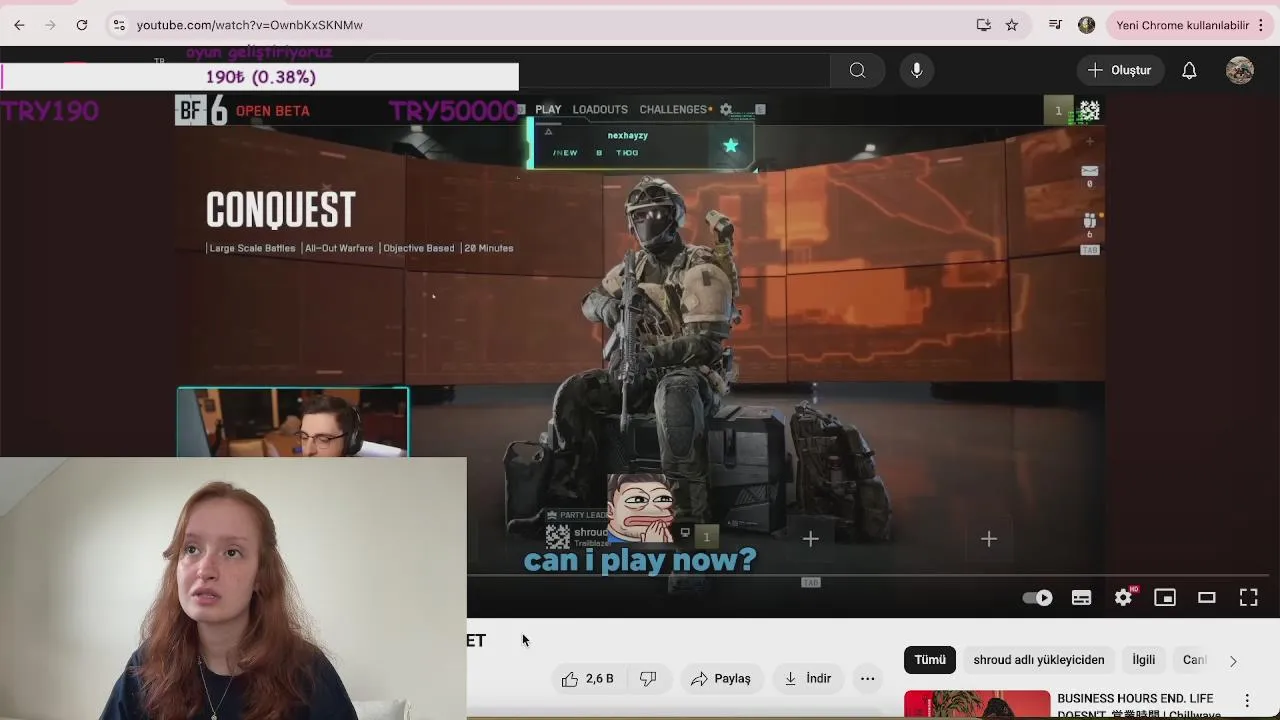
Task: Open Chrome three-dot menu
Action: (x=1261, y=25)
